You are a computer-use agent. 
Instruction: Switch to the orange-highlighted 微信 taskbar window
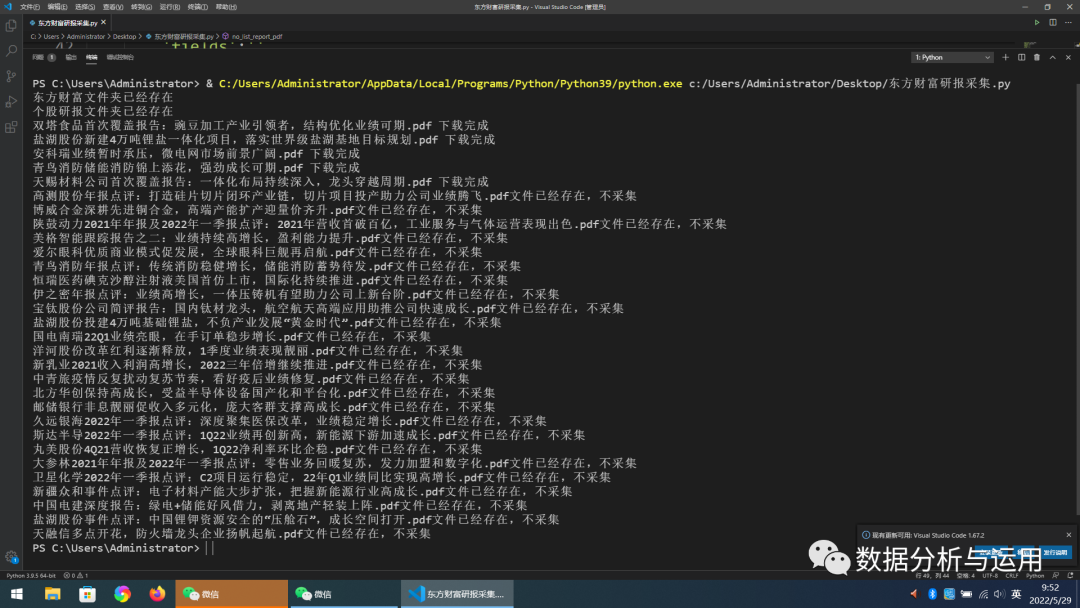coord(231,594)
